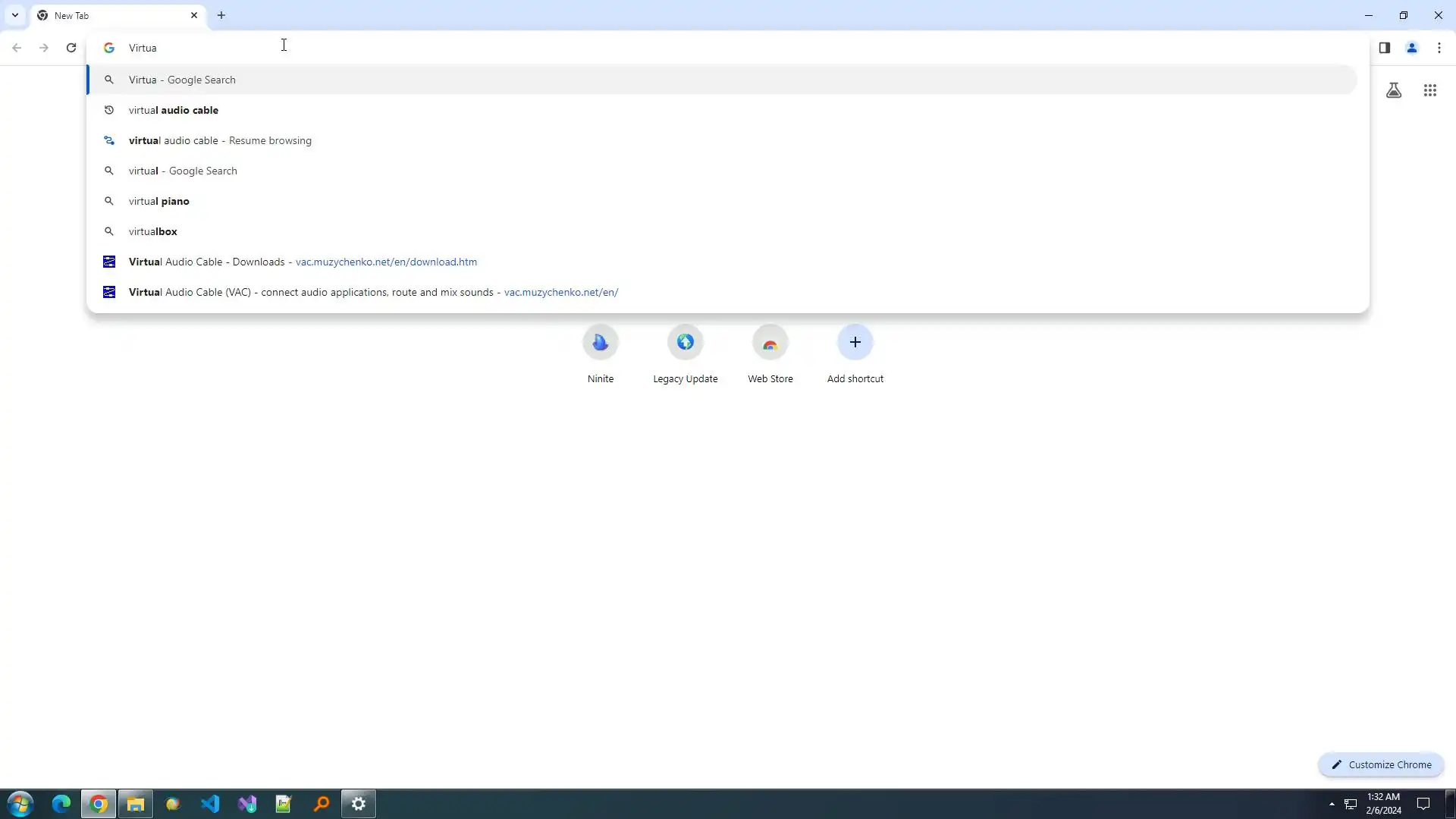Expand the tab search dropdown arrow

click(x=14, y=15)
